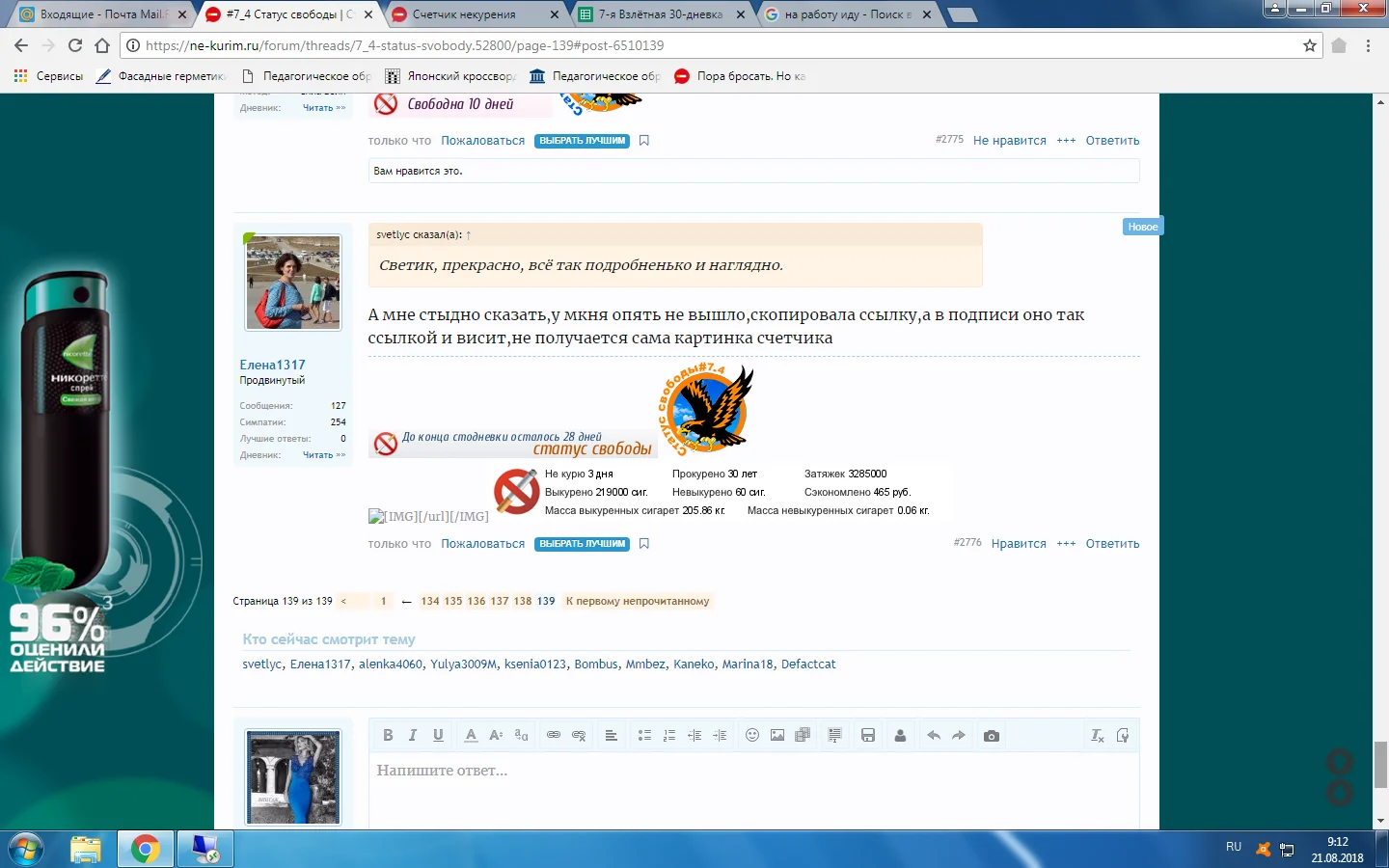Switch to the на работу иду Google tab
The height and width of the screenshot is (868, 1389).
[x=847, y=14]
